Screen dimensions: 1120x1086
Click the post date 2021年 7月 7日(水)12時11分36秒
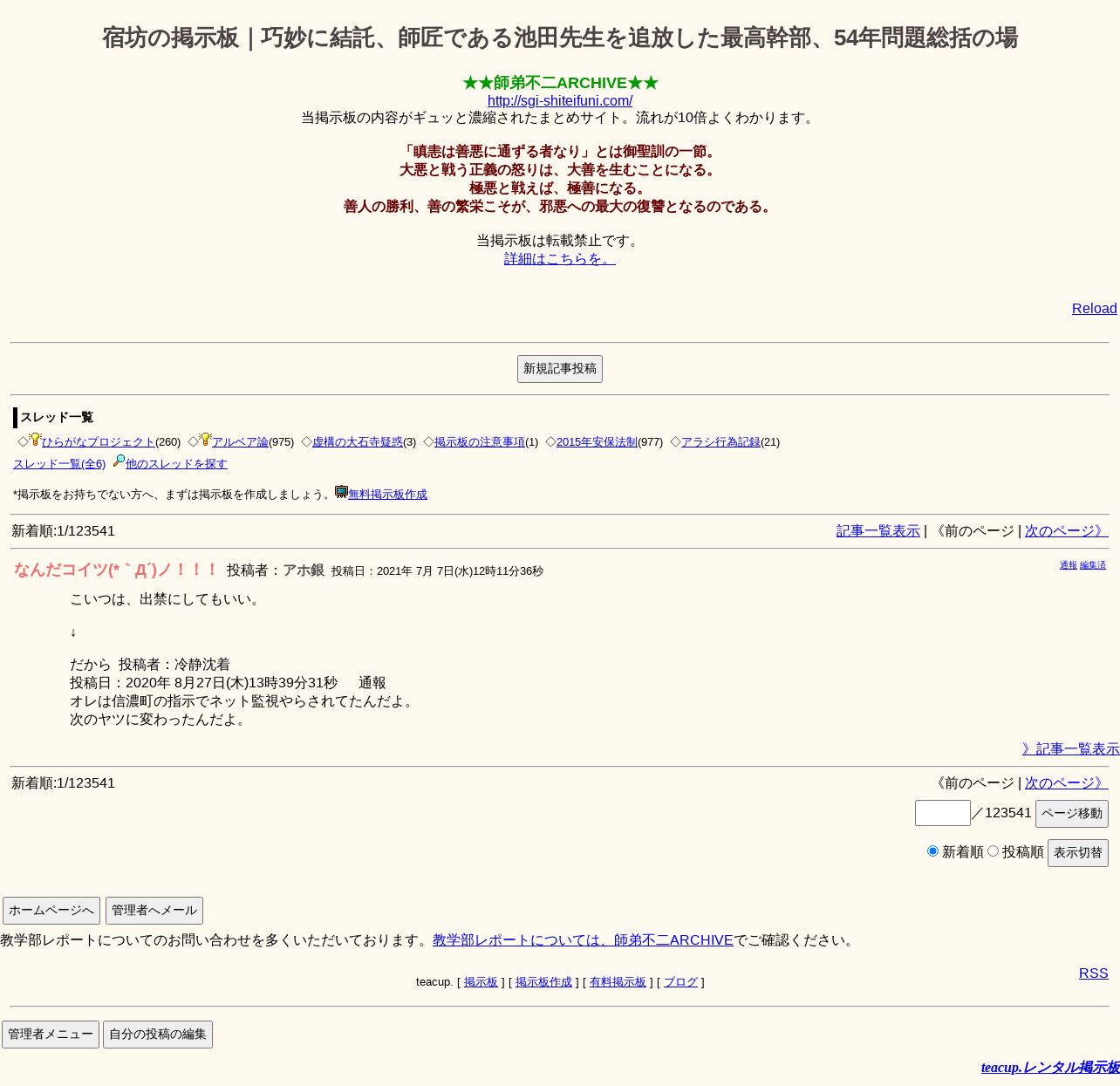[460, 571]
